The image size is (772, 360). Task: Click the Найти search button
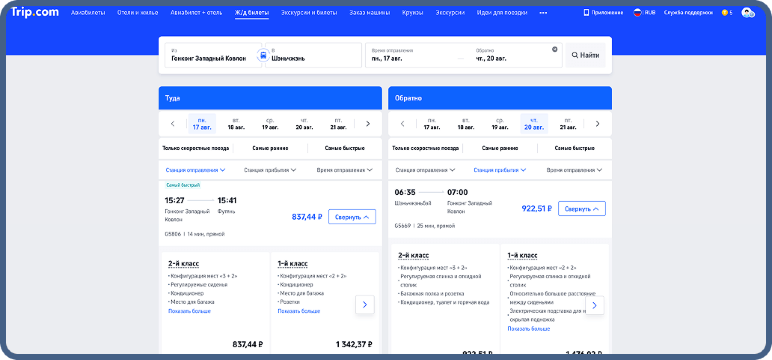point(585,55)
